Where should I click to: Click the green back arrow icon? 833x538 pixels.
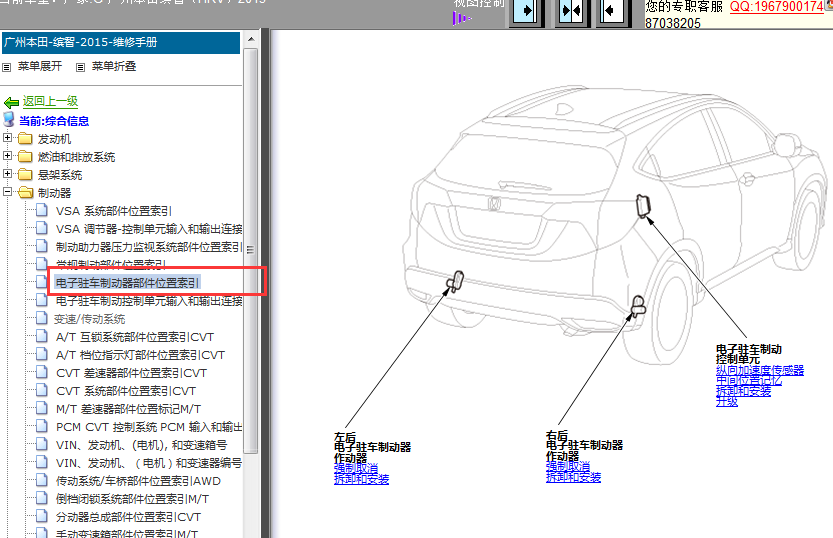[11, 102]
